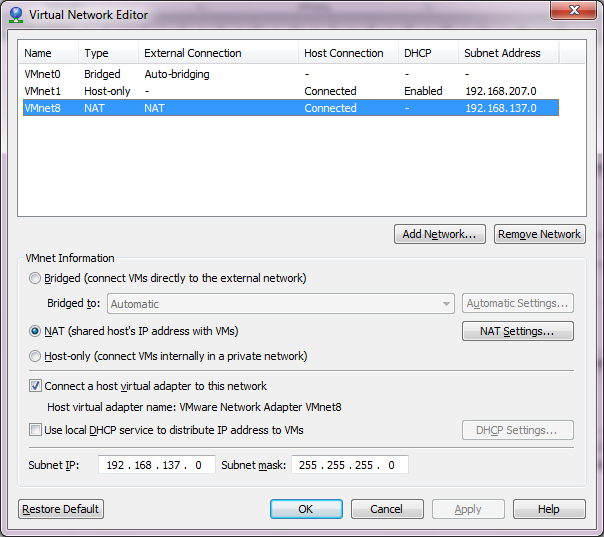Open the Bridged to Automatic dropdown
Screen dimensions: 604x537
click(x=281, y=304)
